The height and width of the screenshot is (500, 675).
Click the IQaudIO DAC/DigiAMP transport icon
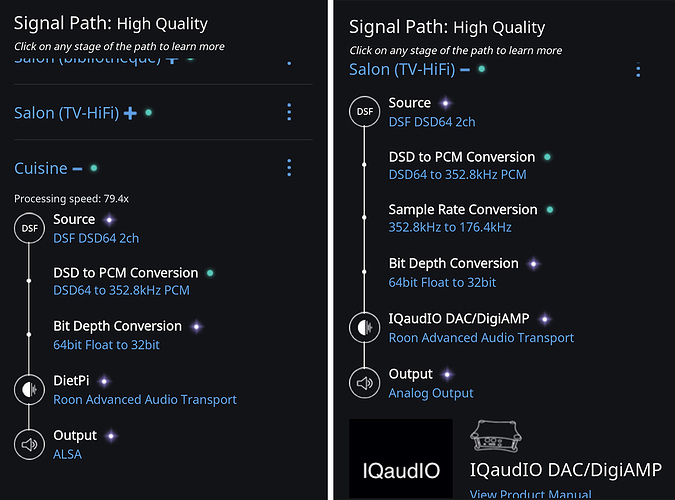pos(365,328)
